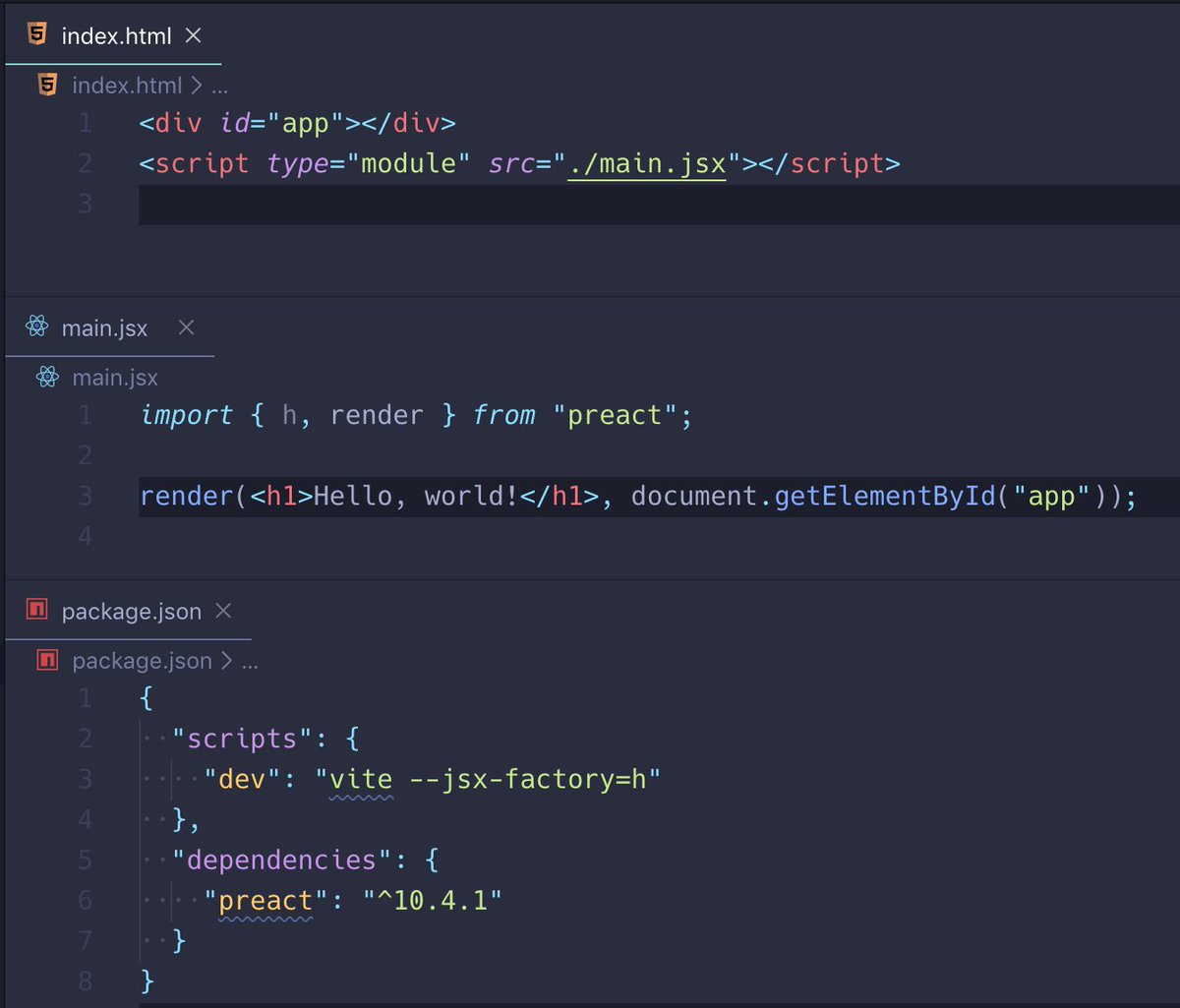Click line number 4 in main.jsx
The width and height of the screenshot is (1180, 1008).
coord(85,537)
